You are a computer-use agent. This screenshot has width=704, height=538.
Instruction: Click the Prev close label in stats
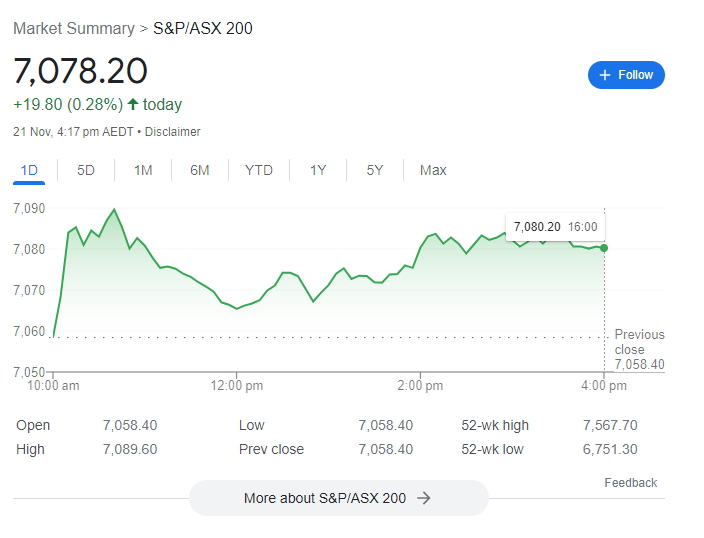click(x=271, y=449)
